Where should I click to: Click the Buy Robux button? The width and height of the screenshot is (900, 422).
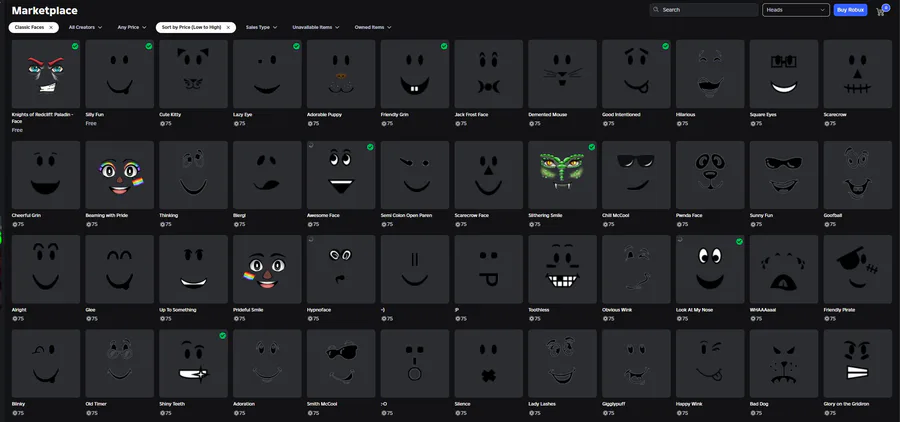pyautogui.click(x=850, y=10)
